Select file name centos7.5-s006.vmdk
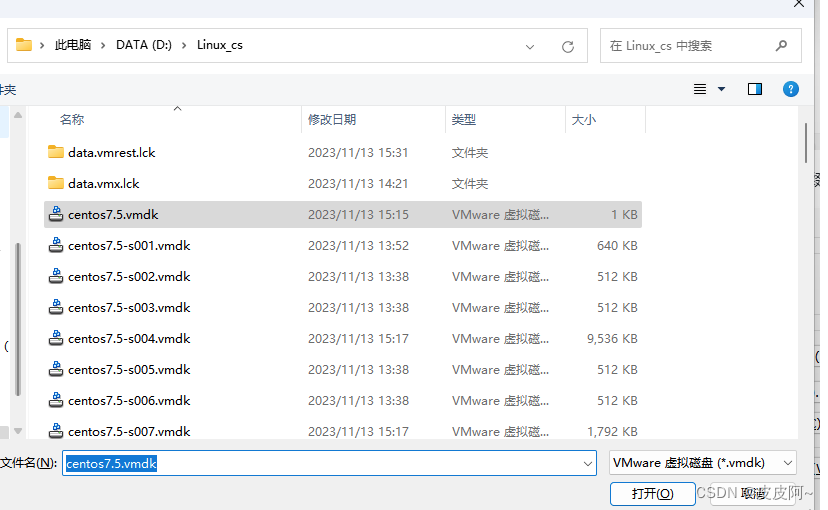Image resolution: width=828 pixels, height=510 pixels. [129, 401]
